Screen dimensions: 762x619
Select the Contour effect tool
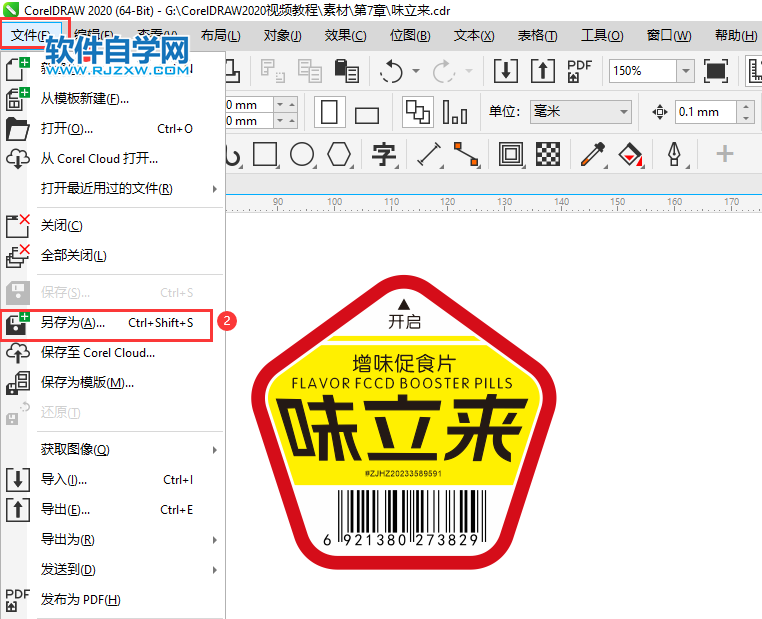coord(511,155)
